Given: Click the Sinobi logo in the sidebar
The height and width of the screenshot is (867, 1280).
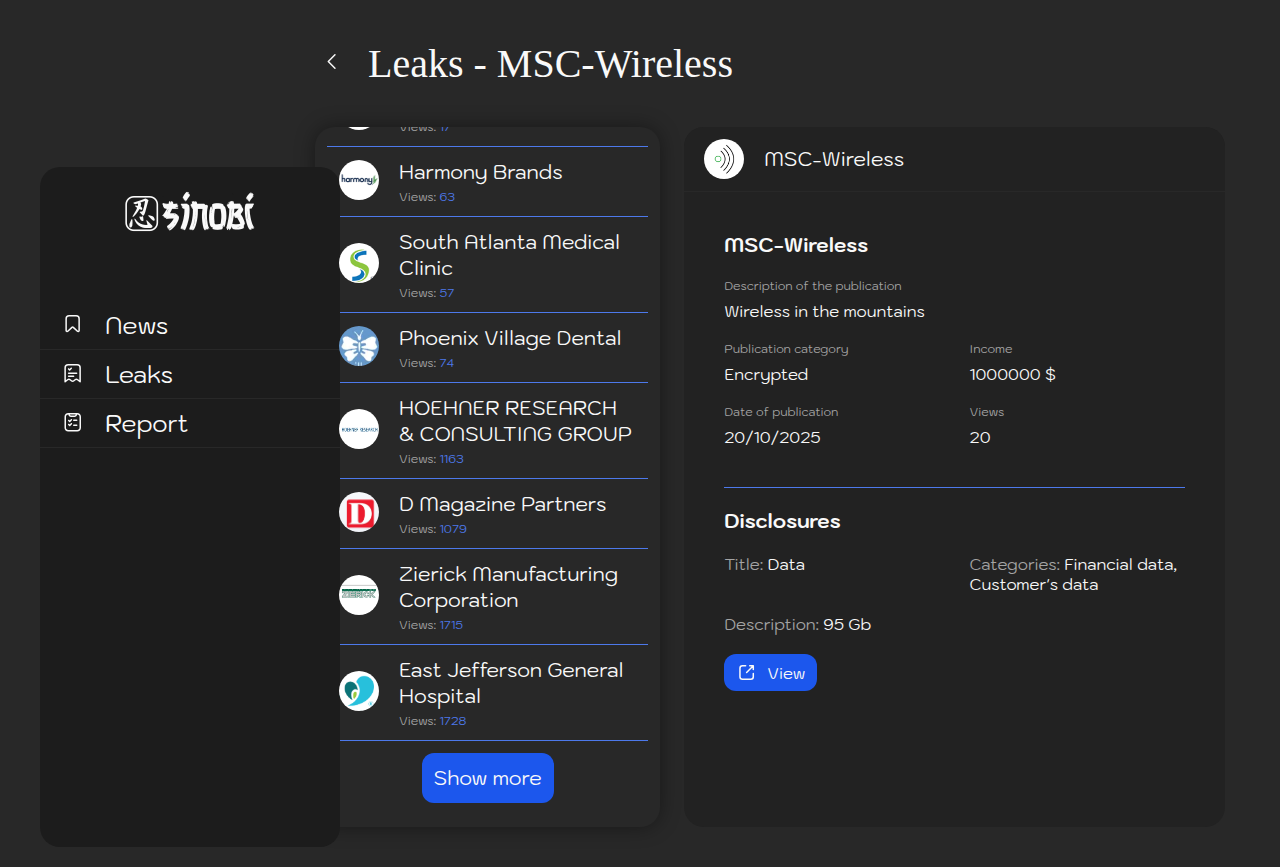Looking at the screenshot, I should coord(190,212).
